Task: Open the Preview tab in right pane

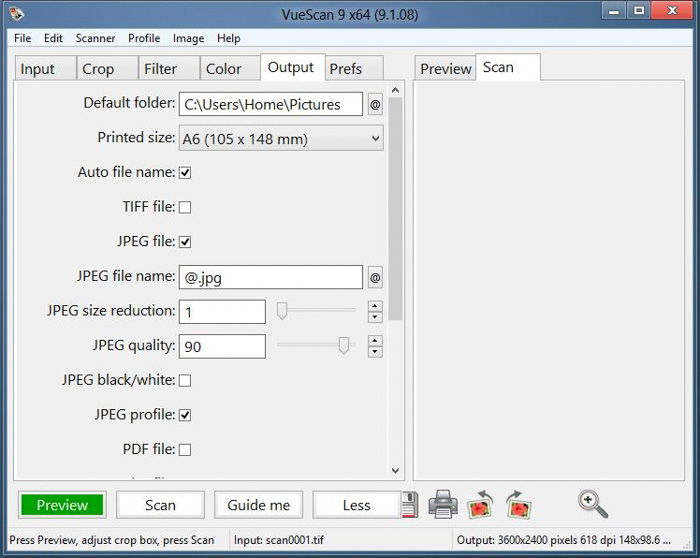Action: [x=445, y=68]
